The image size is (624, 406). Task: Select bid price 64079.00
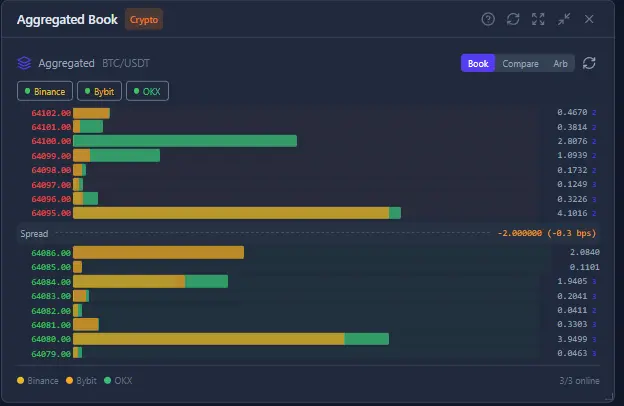51,353
